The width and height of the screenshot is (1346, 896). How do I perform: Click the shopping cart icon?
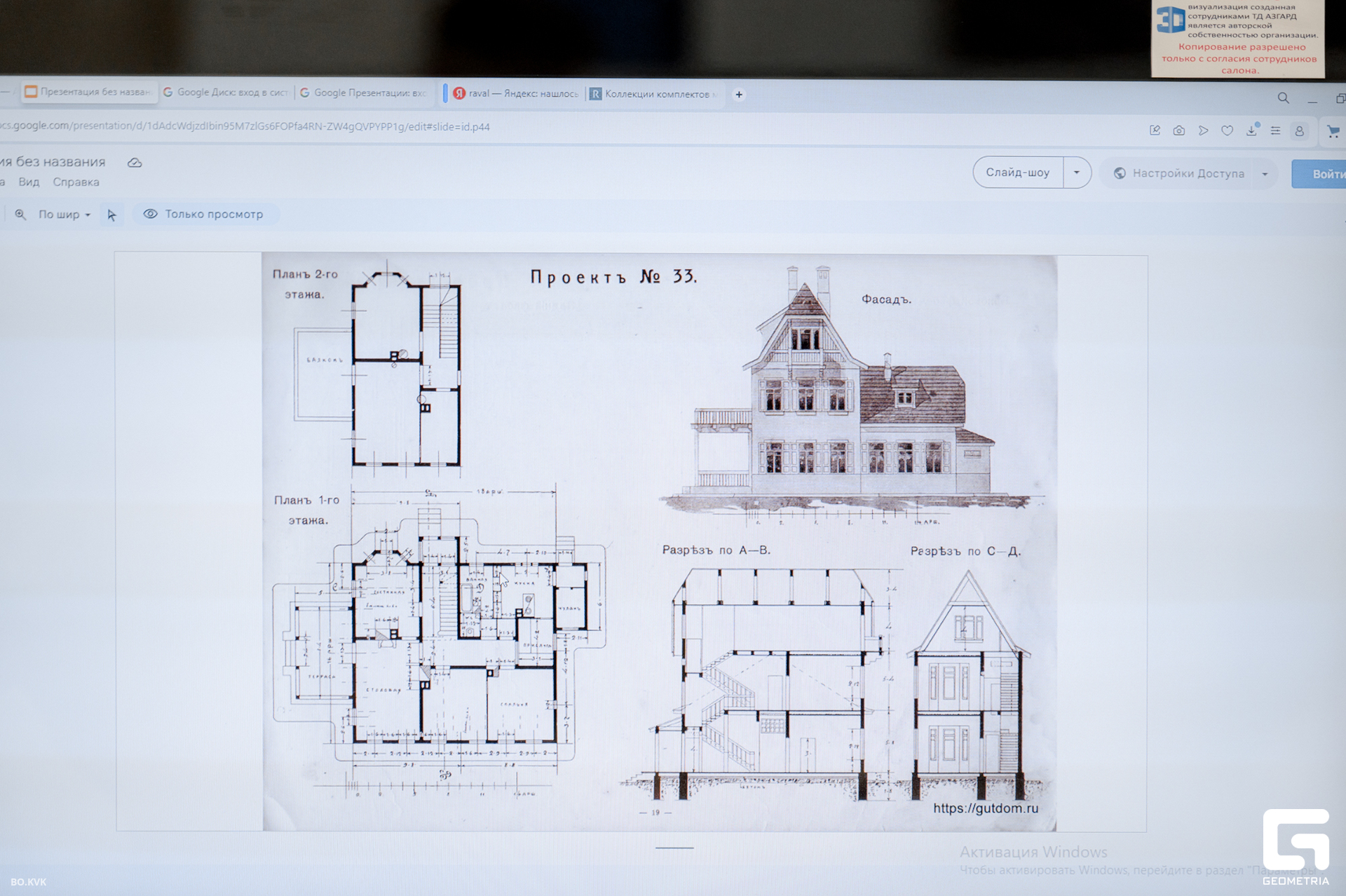tap(1333, 131)
